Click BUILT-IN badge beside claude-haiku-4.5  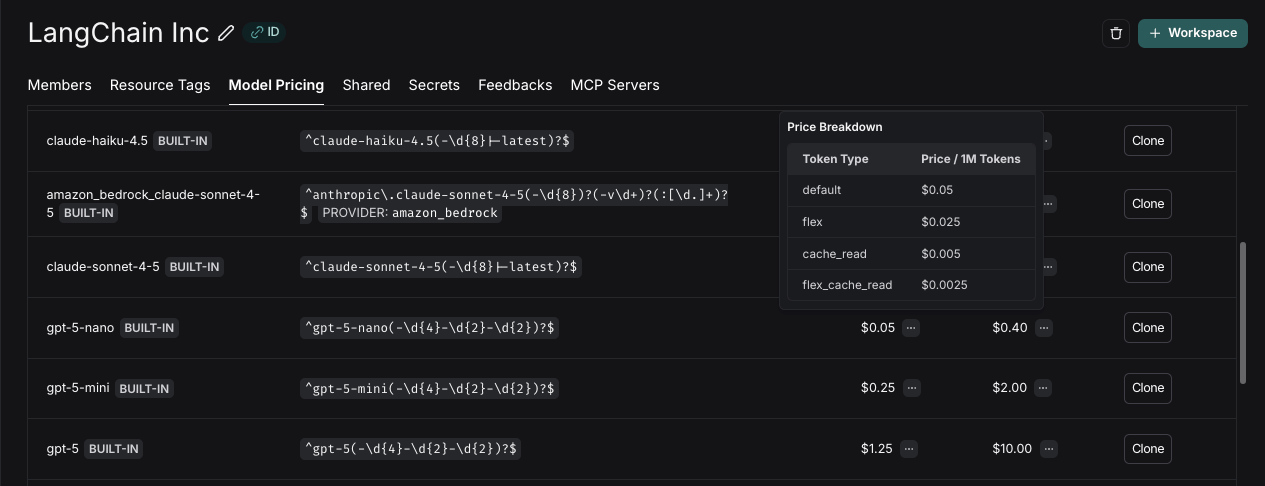183,141
